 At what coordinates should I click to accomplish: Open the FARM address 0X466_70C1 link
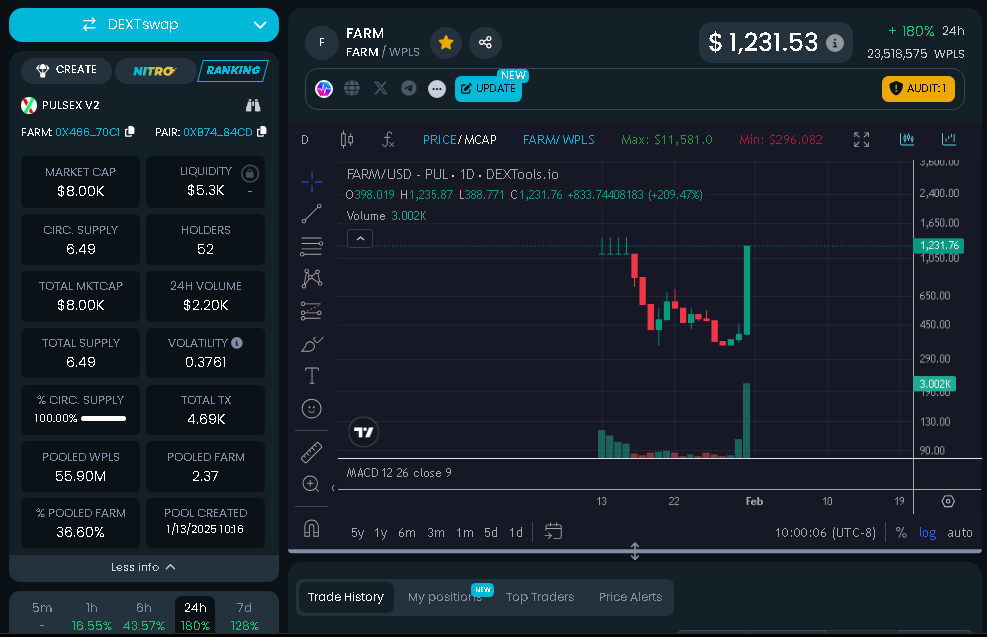click(87, 132)
